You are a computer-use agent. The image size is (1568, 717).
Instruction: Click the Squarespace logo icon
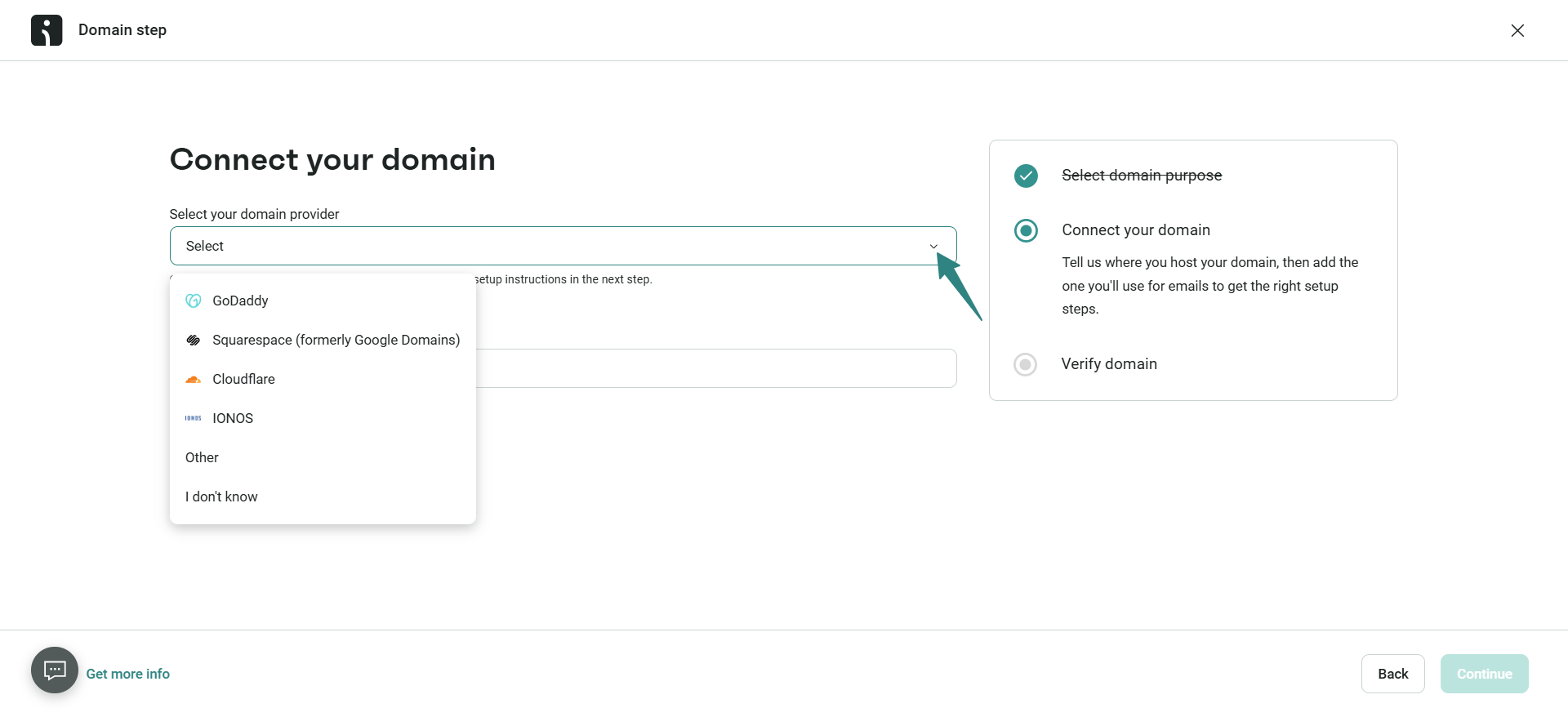point(194,340)
